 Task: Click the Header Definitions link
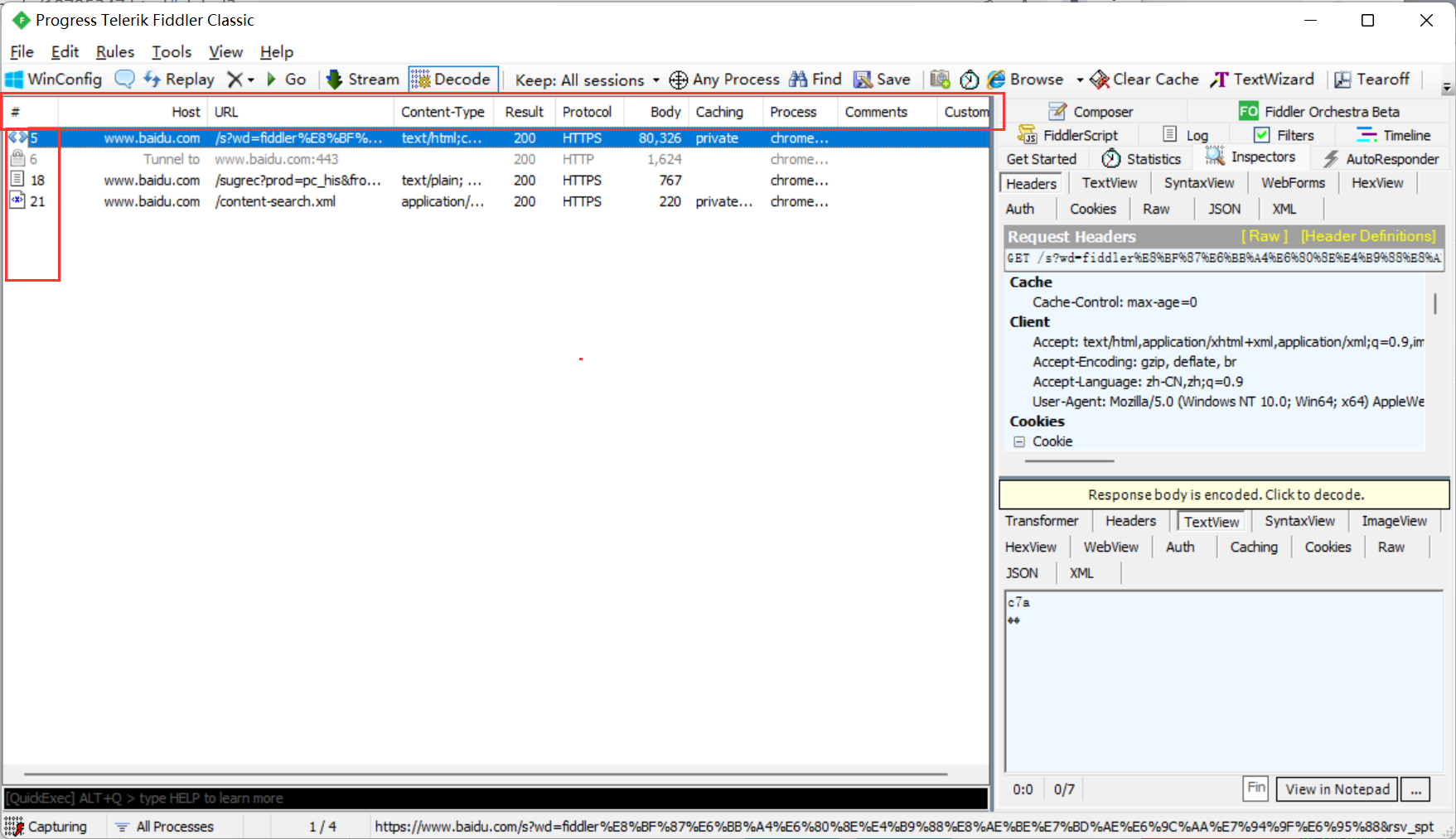[1368, 236]
